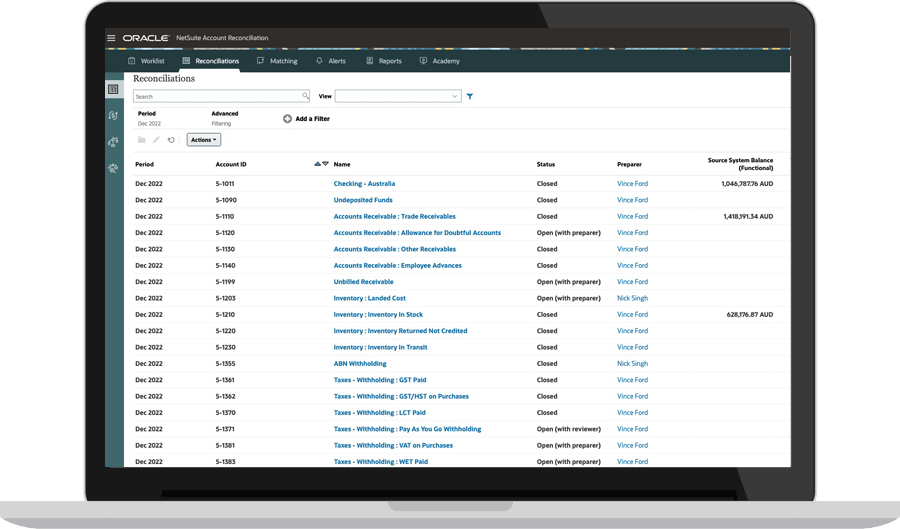The width and height of the screenshot is (900, 529).
Task: Open the Period Dec 2022 filter
Action: (x=149, y=118)
